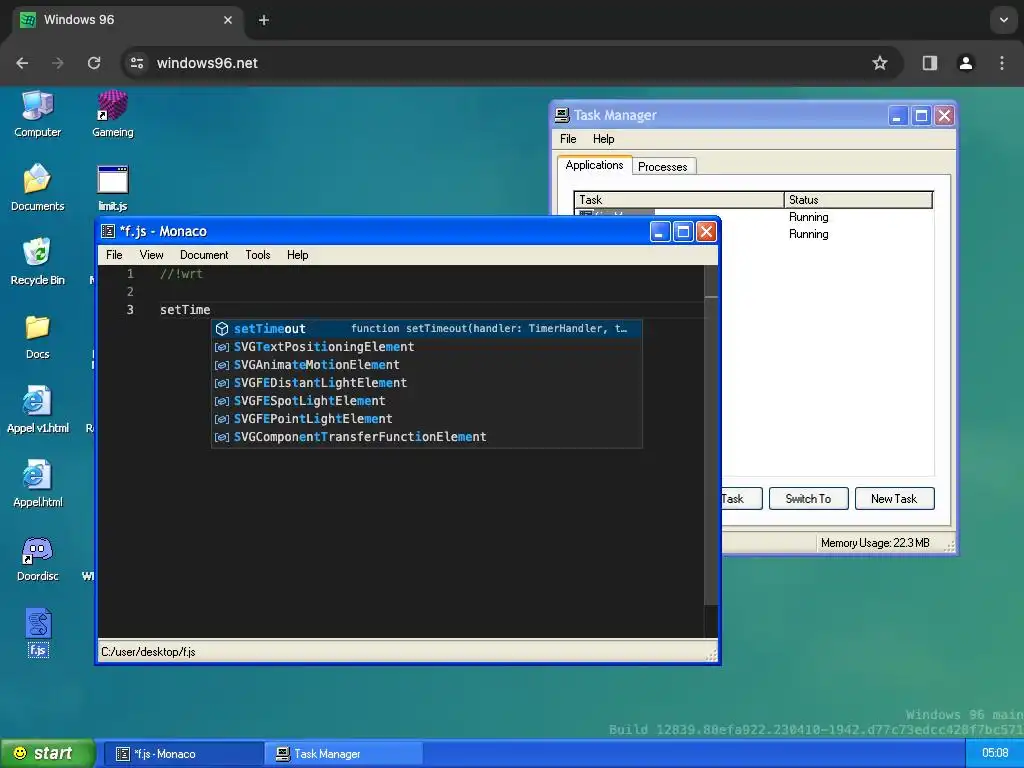Activate the Task Manager taskbar button
This screenshot has width=1024, height=768.
point(344,754)
